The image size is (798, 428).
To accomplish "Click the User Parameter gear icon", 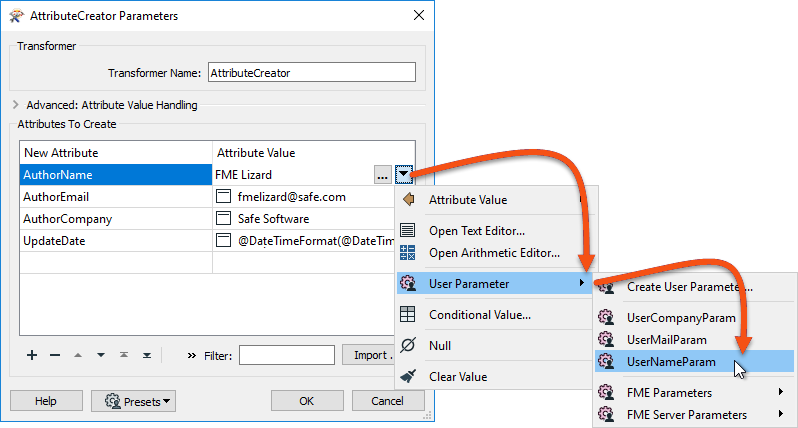I will (x=408, y=283).
